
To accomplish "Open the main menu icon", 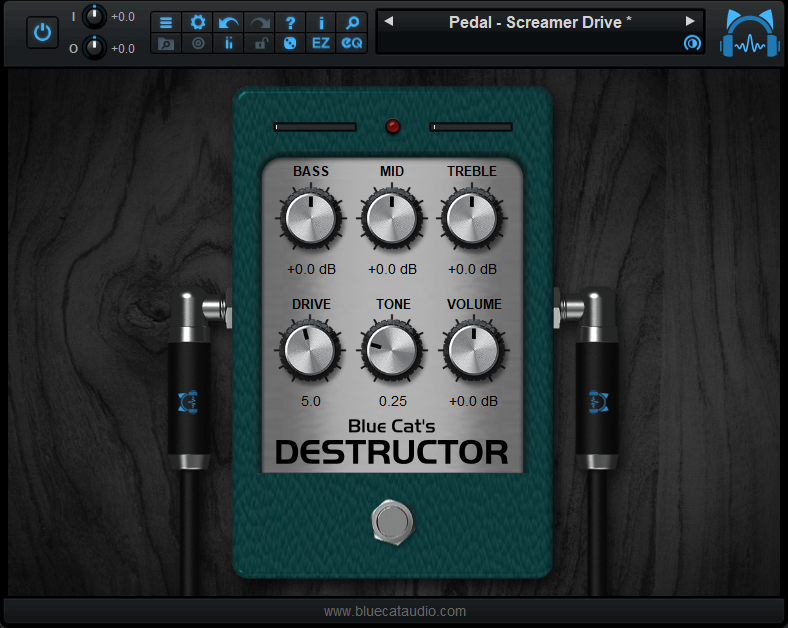I will point(166,23).
